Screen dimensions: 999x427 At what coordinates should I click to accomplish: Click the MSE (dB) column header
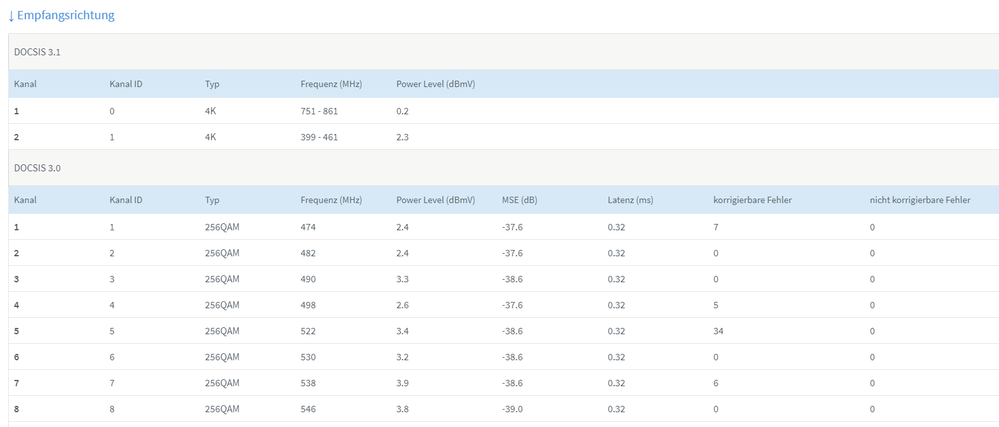click(x=519, y=200)
